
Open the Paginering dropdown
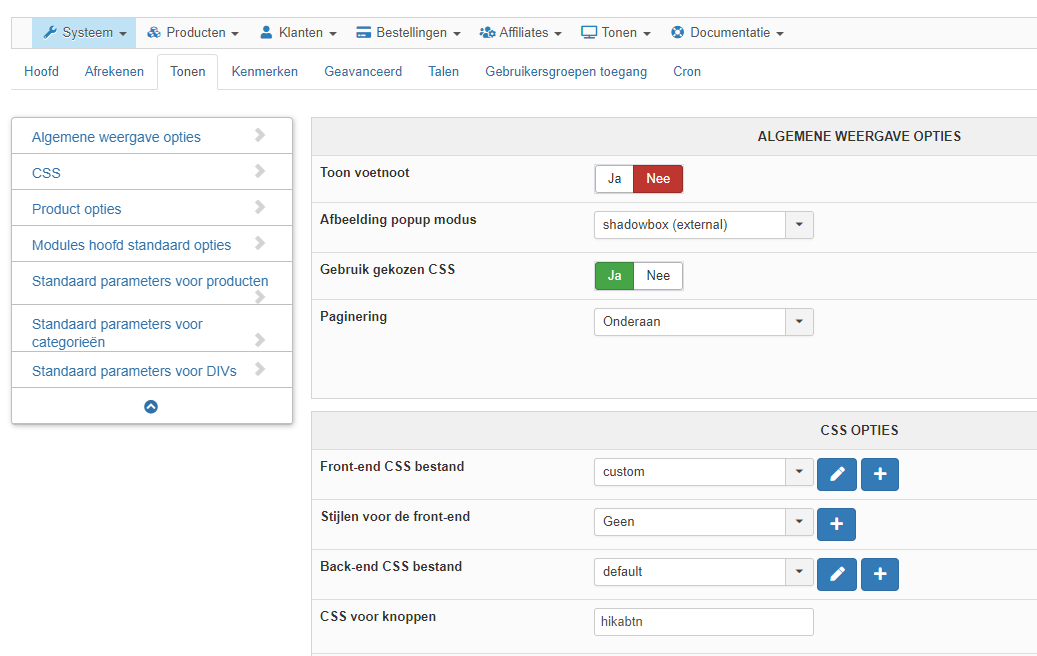(x=704, y=322)
